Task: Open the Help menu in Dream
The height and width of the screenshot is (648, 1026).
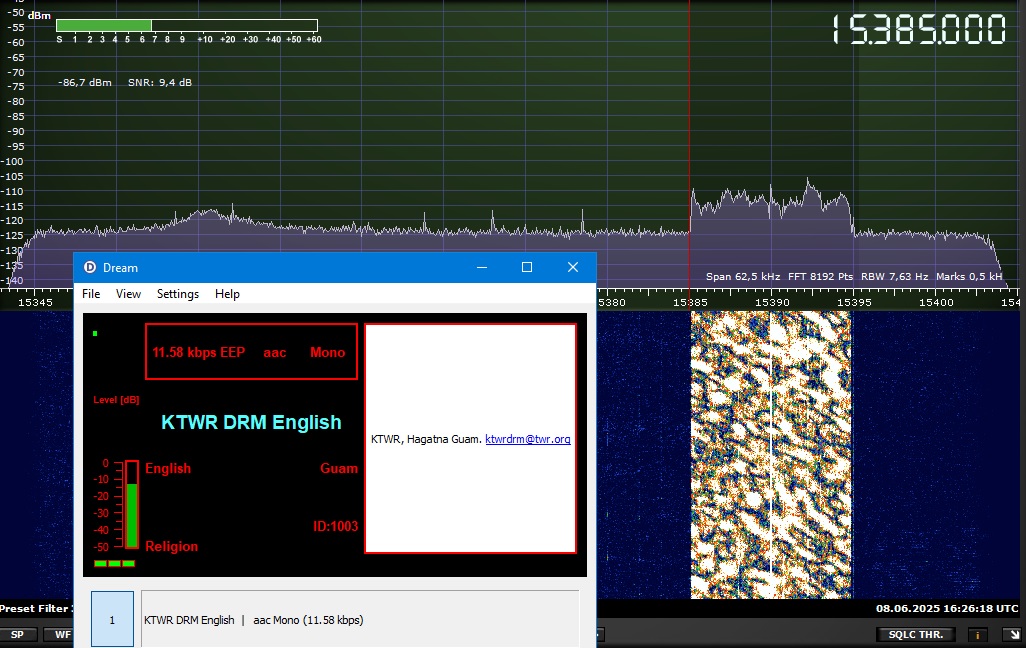Action: [227, 294]
